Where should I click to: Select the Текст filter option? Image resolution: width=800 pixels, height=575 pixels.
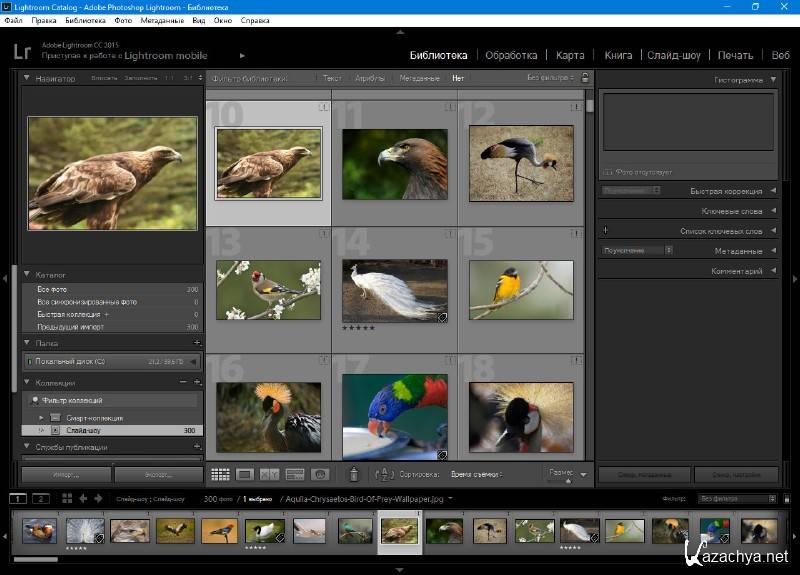[332, 78]
